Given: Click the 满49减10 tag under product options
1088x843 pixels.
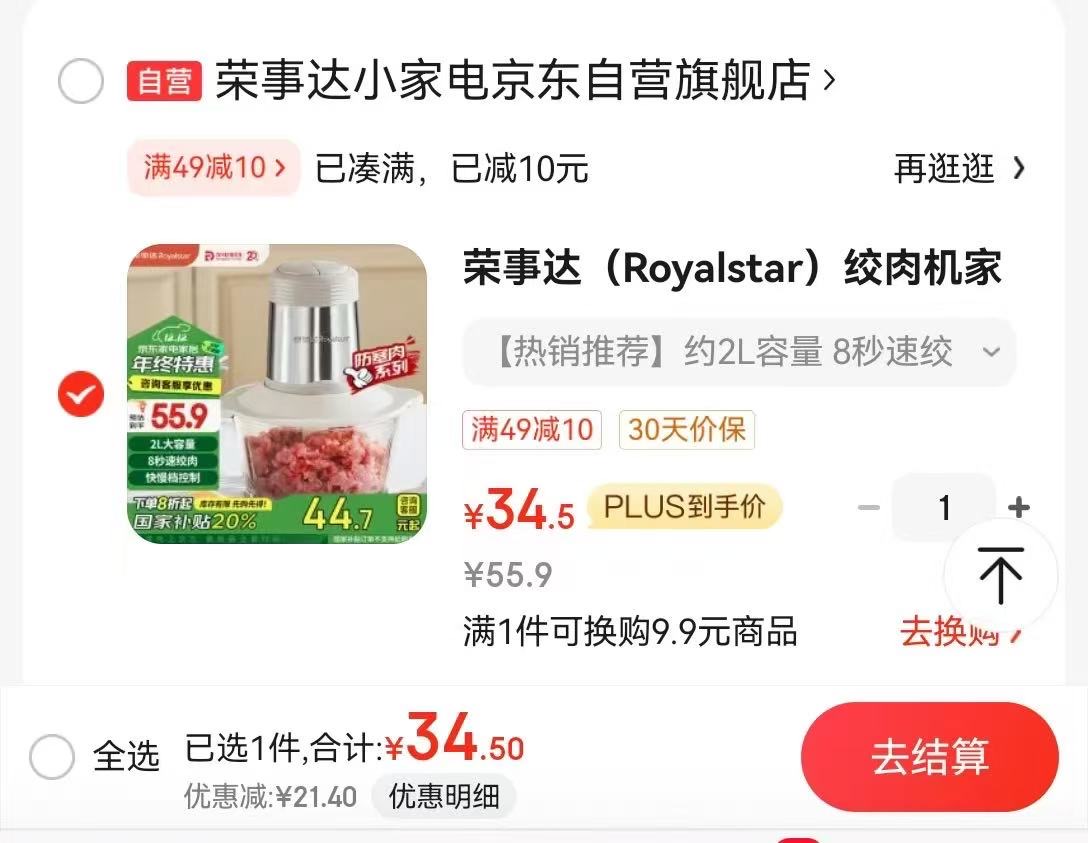Looking at the screenshot, I should pos(532,429).
